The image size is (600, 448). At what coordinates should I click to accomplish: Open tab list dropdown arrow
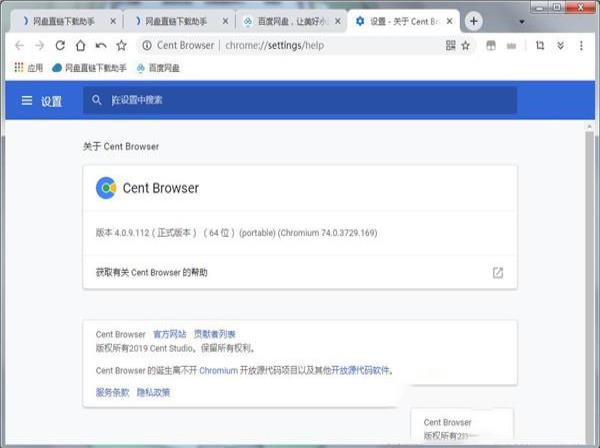[522, 22]
